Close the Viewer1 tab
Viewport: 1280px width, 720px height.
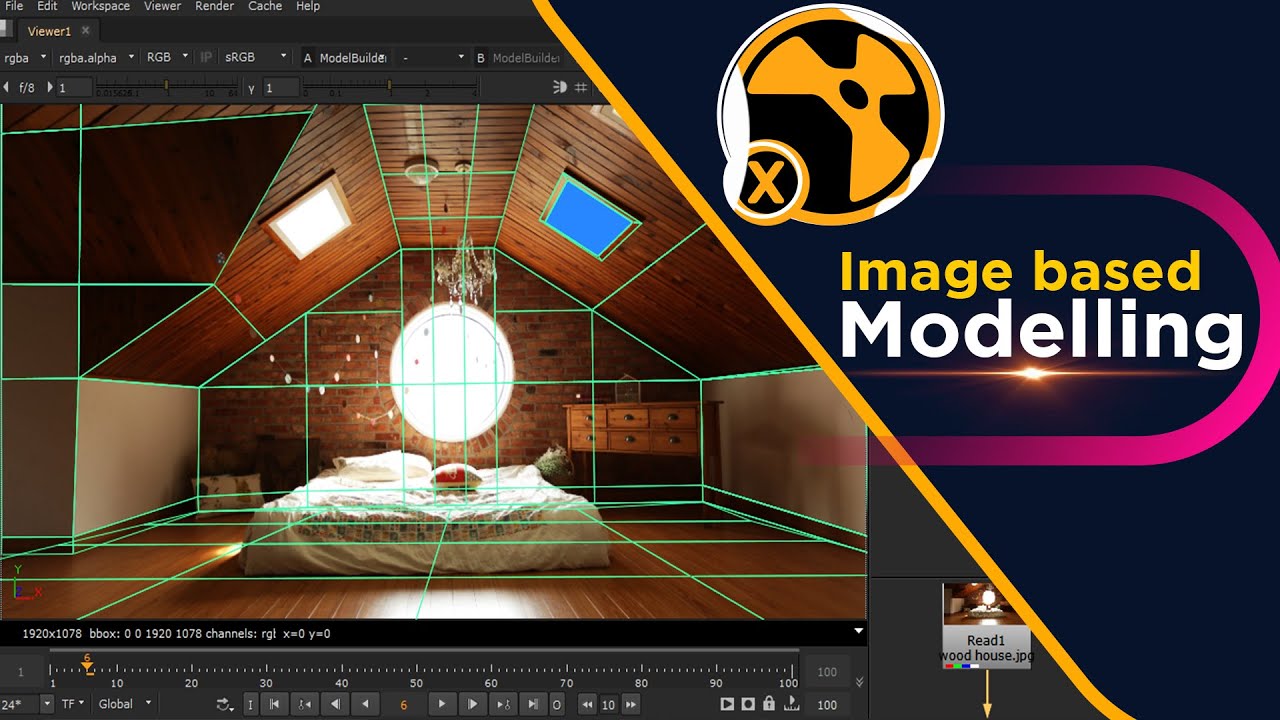coord(86,32)
